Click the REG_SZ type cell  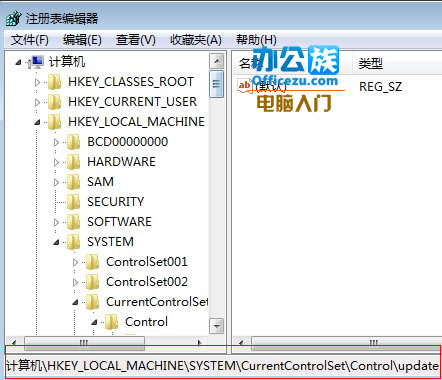click(x=381, y=87)
